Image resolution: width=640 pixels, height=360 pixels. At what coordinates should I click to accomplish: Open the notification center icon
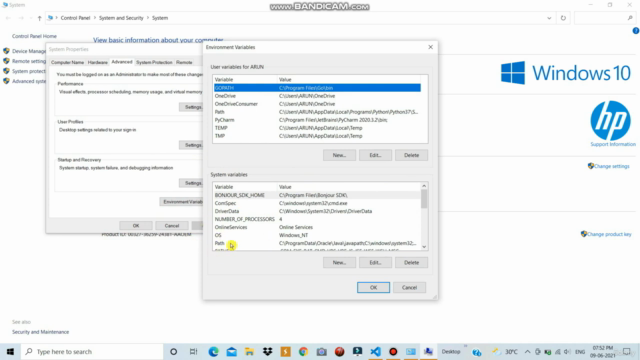tap(627, 351)
